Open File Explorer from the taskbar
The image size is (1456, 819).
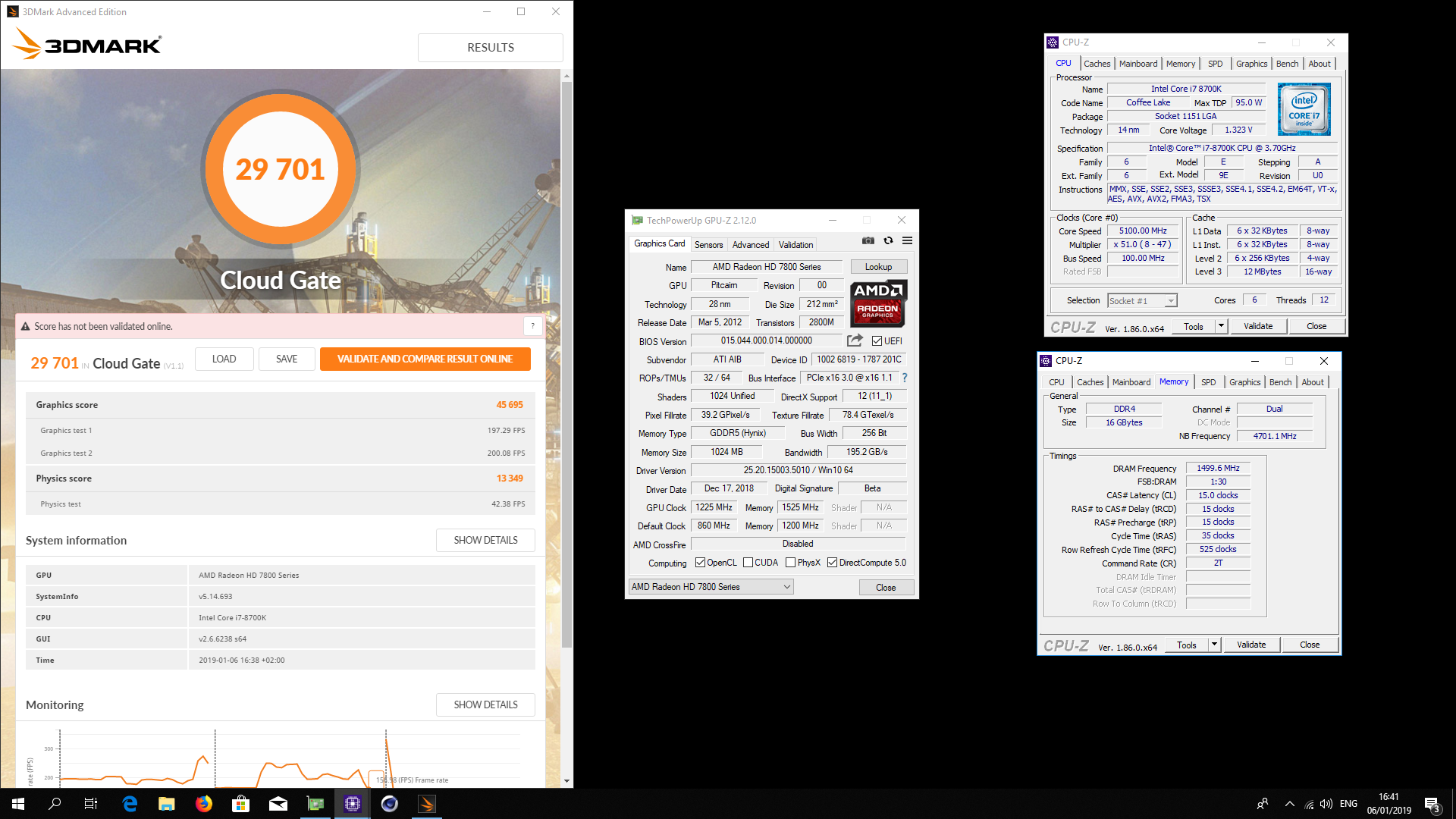[x=167, y=804]
